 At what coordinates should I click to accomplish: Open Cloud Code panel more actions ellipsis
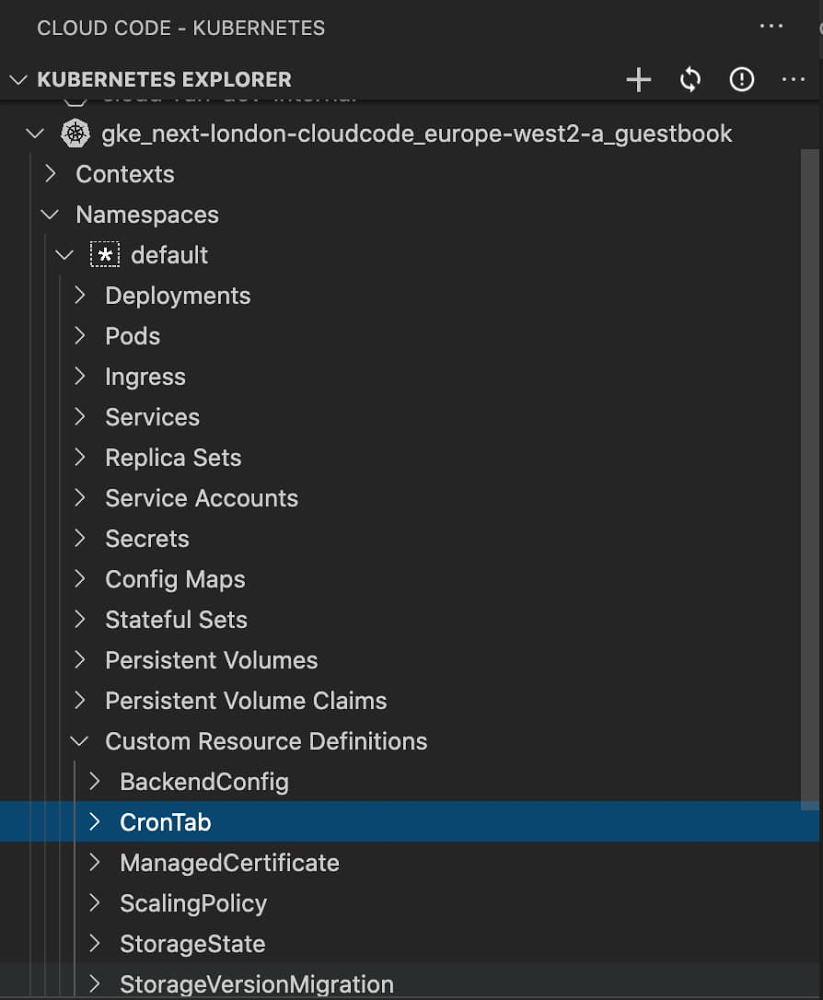[771, 26]
